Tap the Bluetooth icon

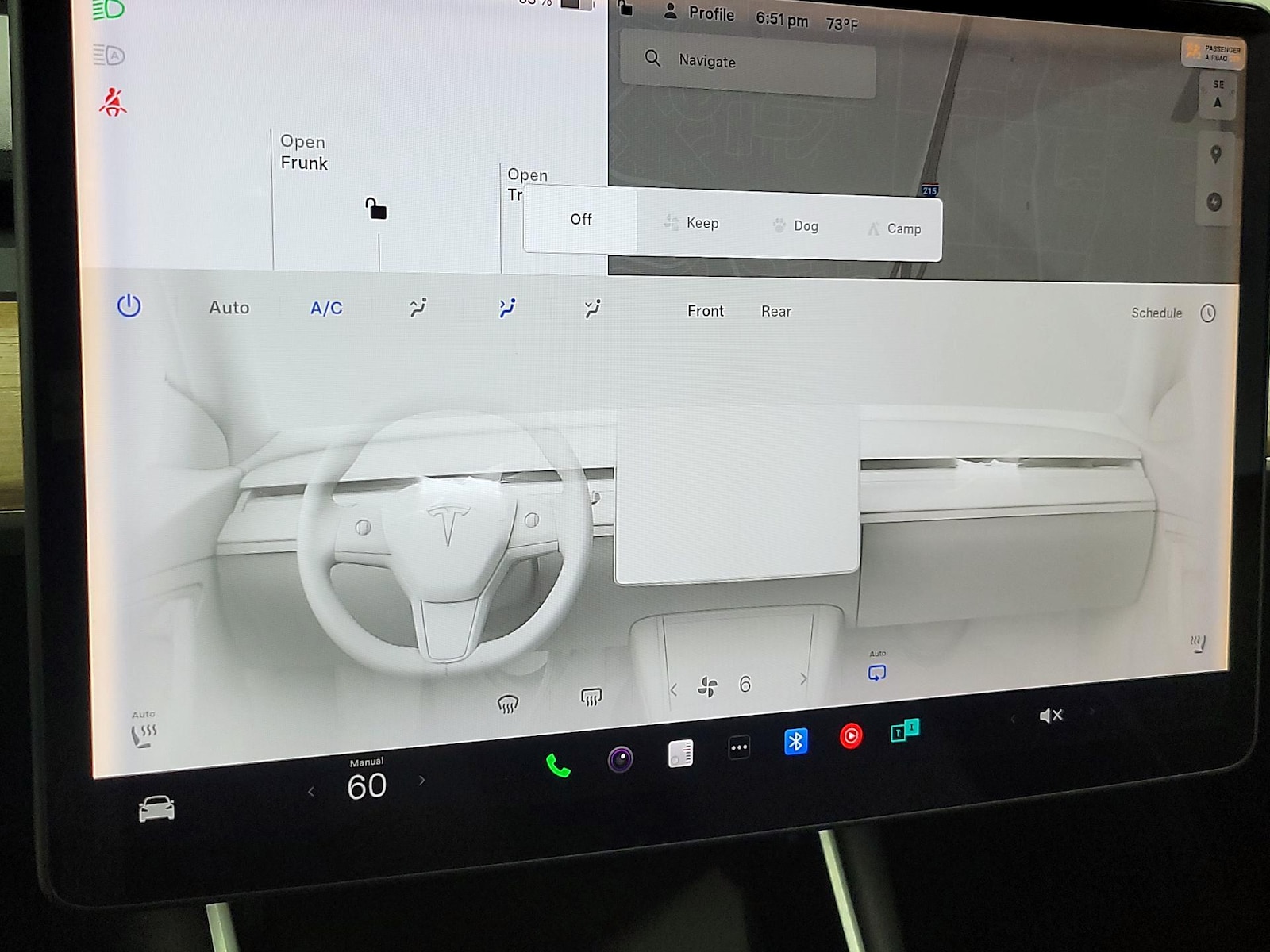coord(795,741)
